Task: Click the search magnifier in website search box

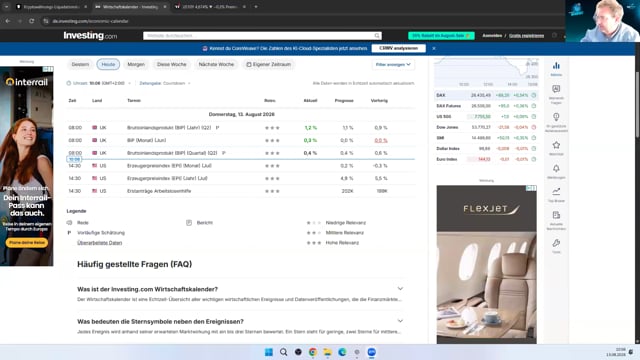Action: click(377, 36)
